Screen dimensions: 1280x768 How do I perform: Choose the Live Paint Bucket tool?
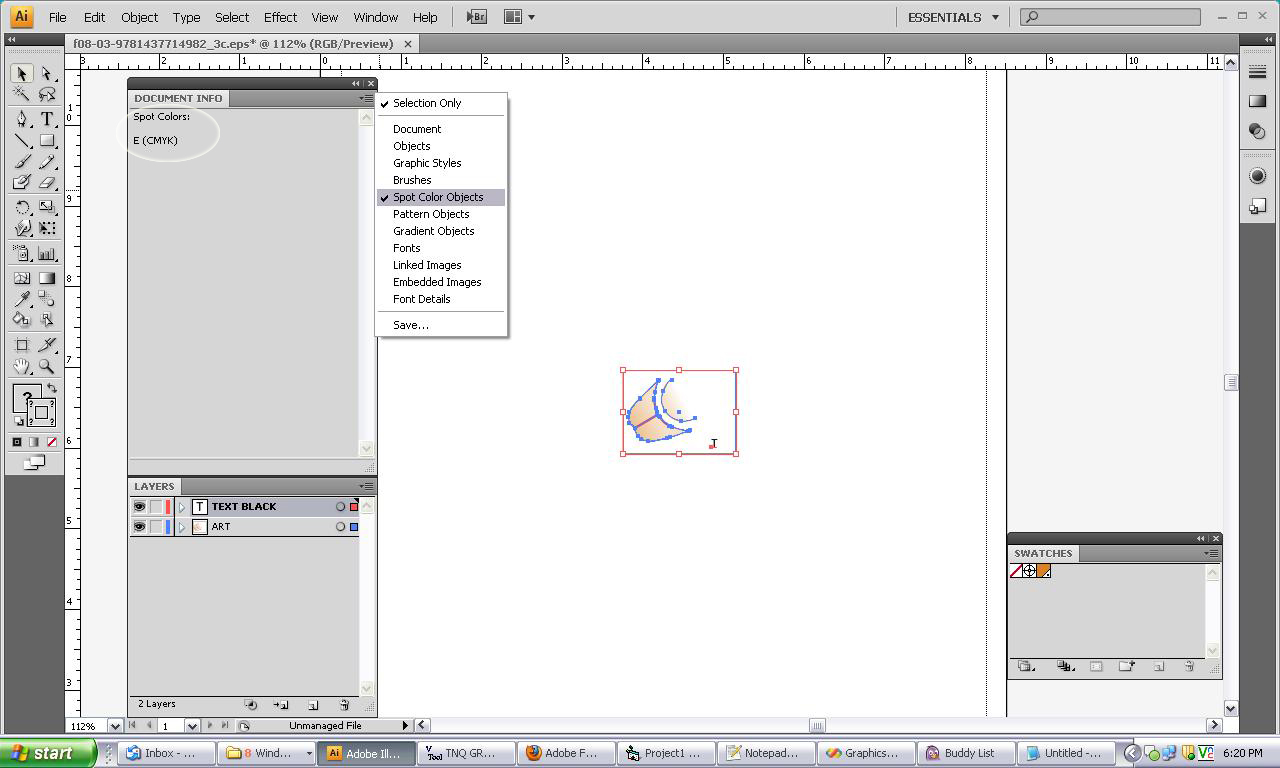pos(22,320)
